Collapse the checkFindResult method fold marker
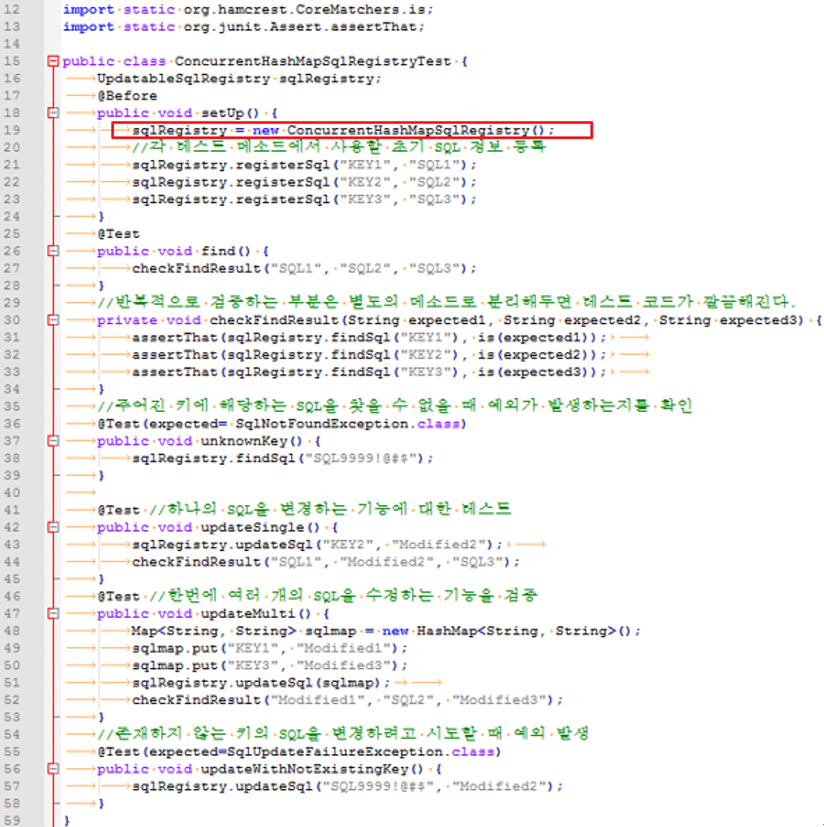824x827 pixels. tap(53, 320)
